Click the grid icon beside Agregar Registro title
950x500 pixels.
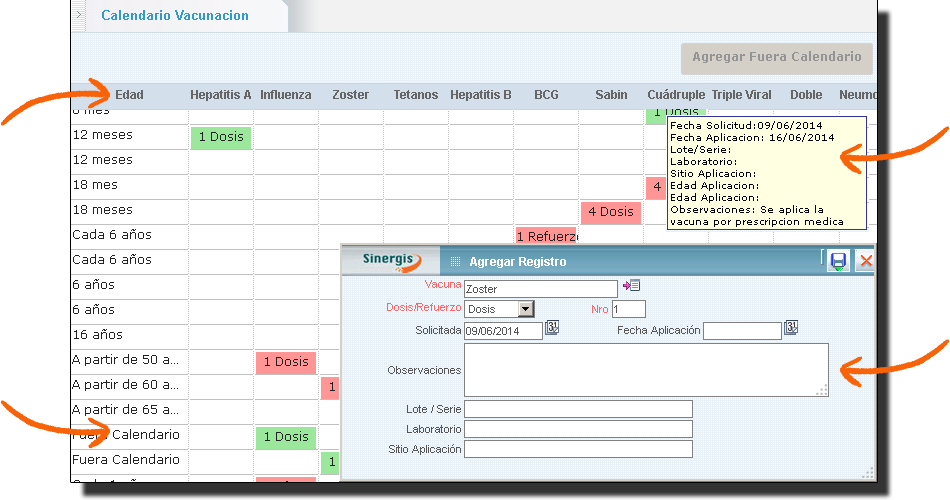click(x=455, y=262)
